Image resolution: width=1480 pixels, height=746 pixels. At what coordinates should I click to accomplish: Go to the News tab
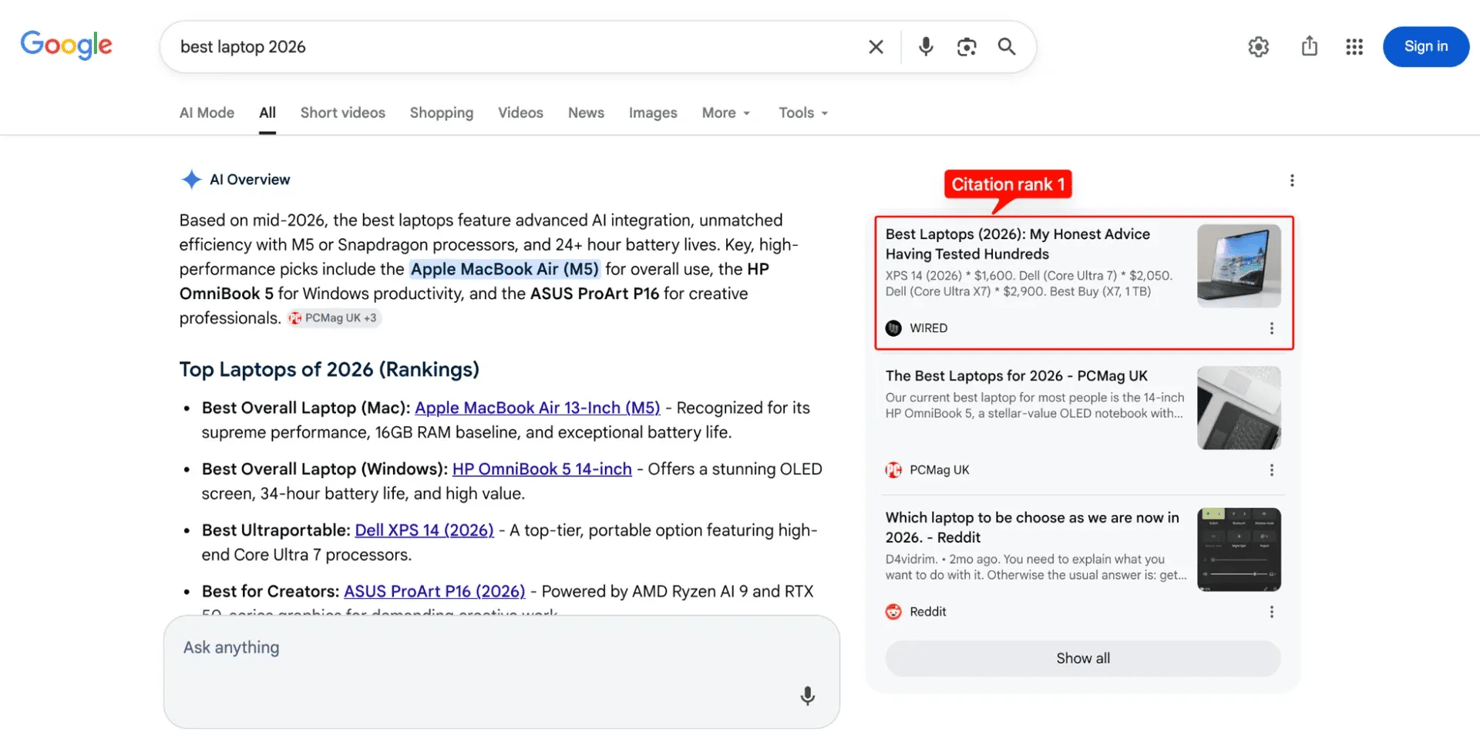coord(586,113)
